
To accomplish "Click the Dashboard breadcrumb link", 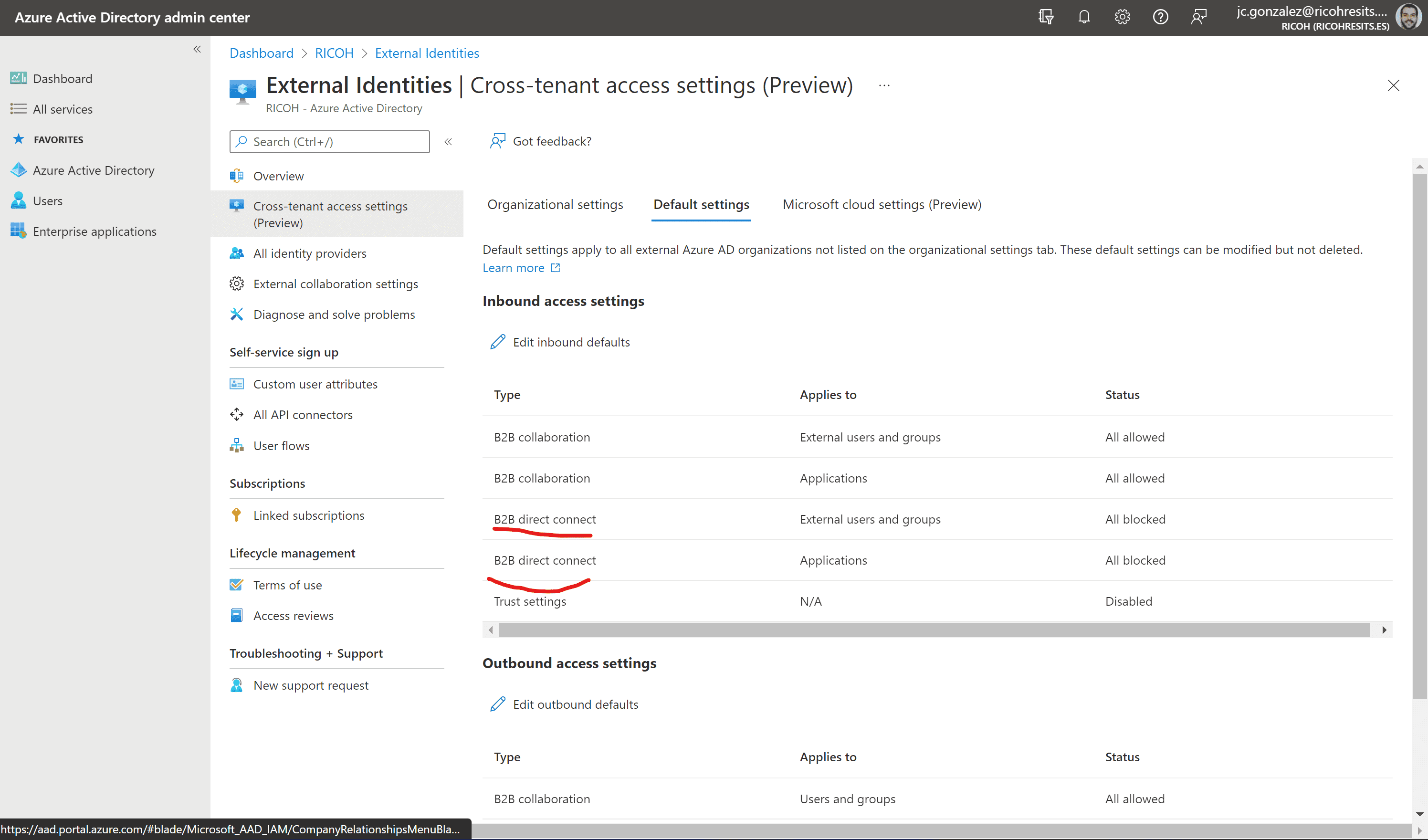I will (261, 52).
